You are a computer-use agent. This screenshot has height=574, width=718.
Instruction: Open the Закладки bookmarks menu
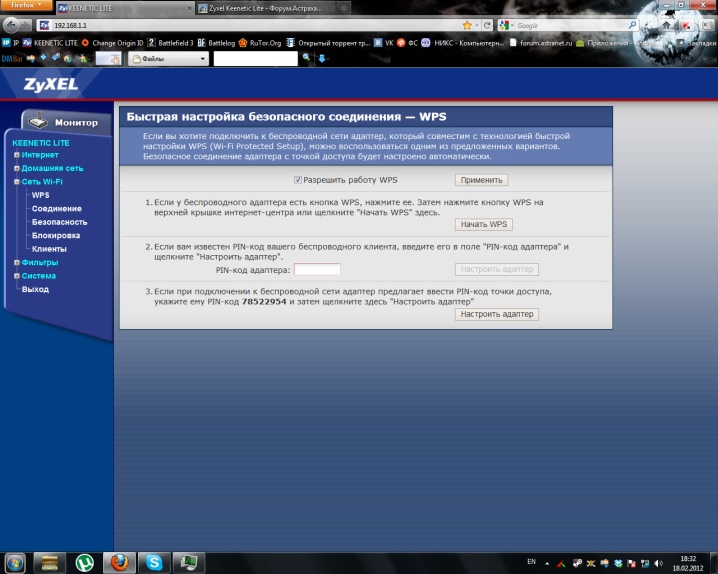click(697, 43)
